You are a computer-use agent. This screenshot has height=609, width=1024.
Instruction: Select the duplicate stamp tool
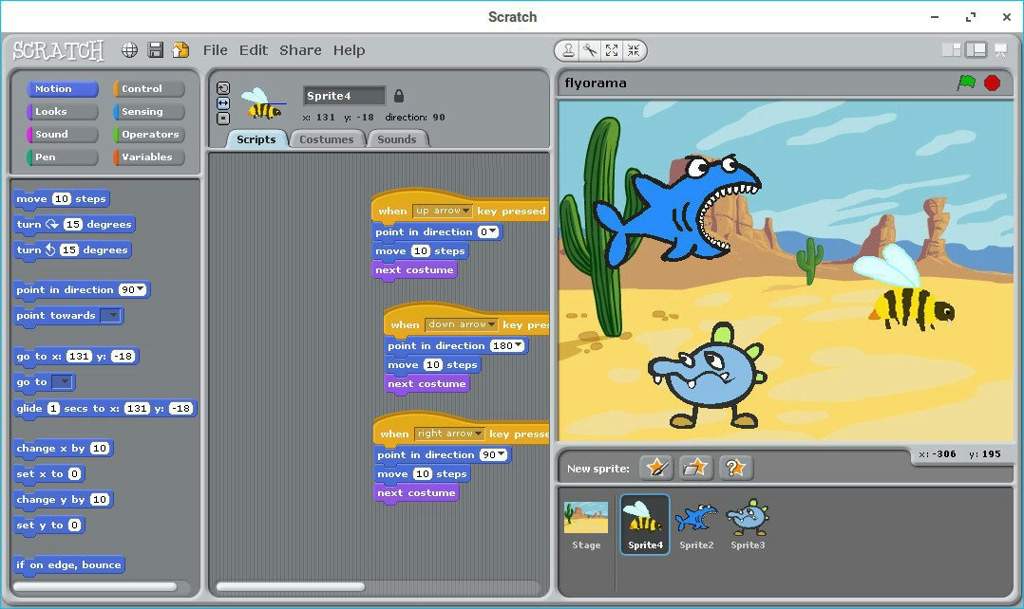tap(569, 50)
